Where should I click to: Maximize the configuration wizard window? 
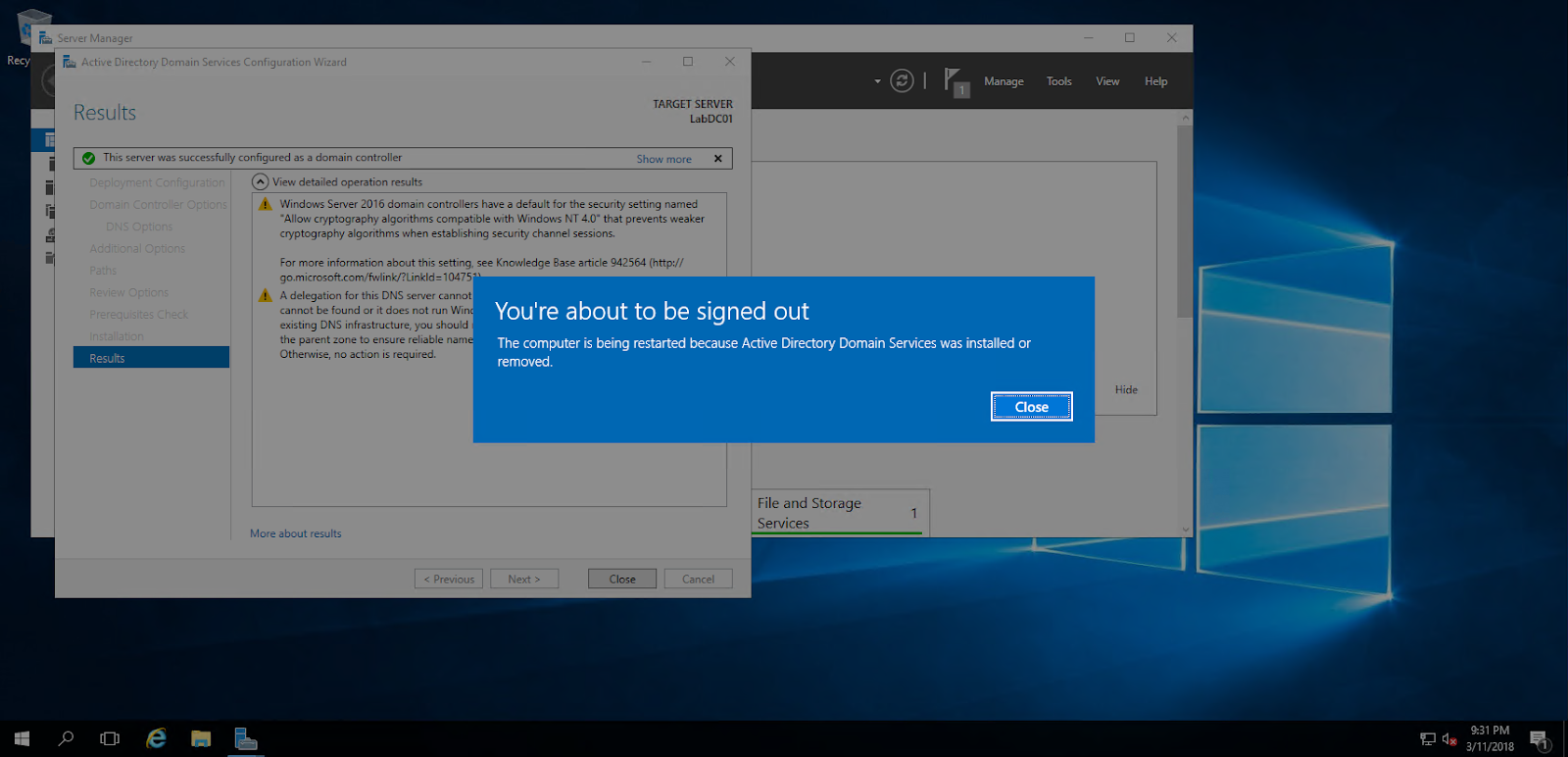click(x=688, y=62)
